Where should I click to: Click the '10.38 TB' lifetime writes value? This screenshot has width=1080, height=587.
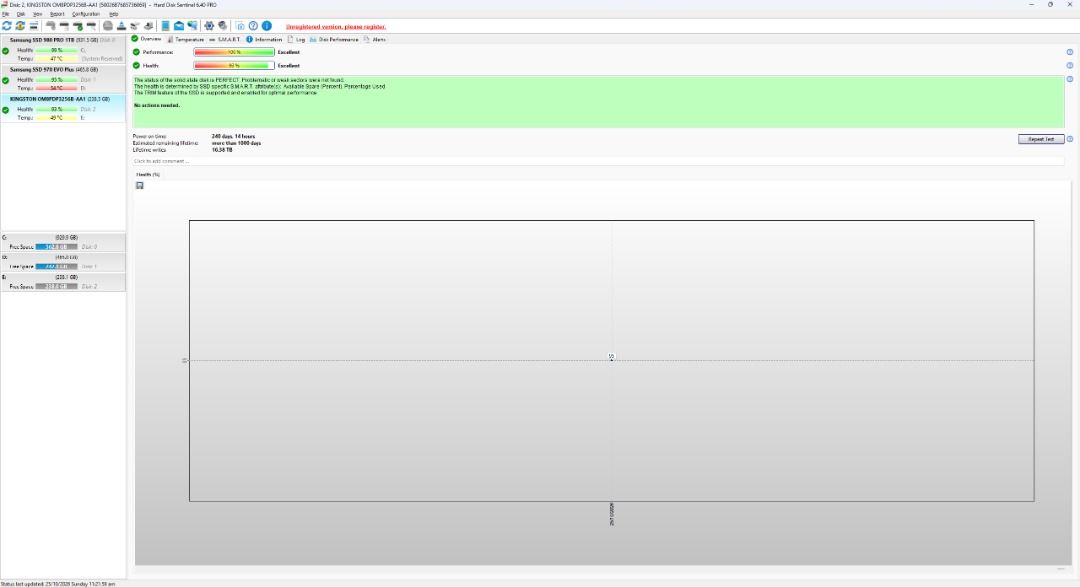[x=222, y=150]
